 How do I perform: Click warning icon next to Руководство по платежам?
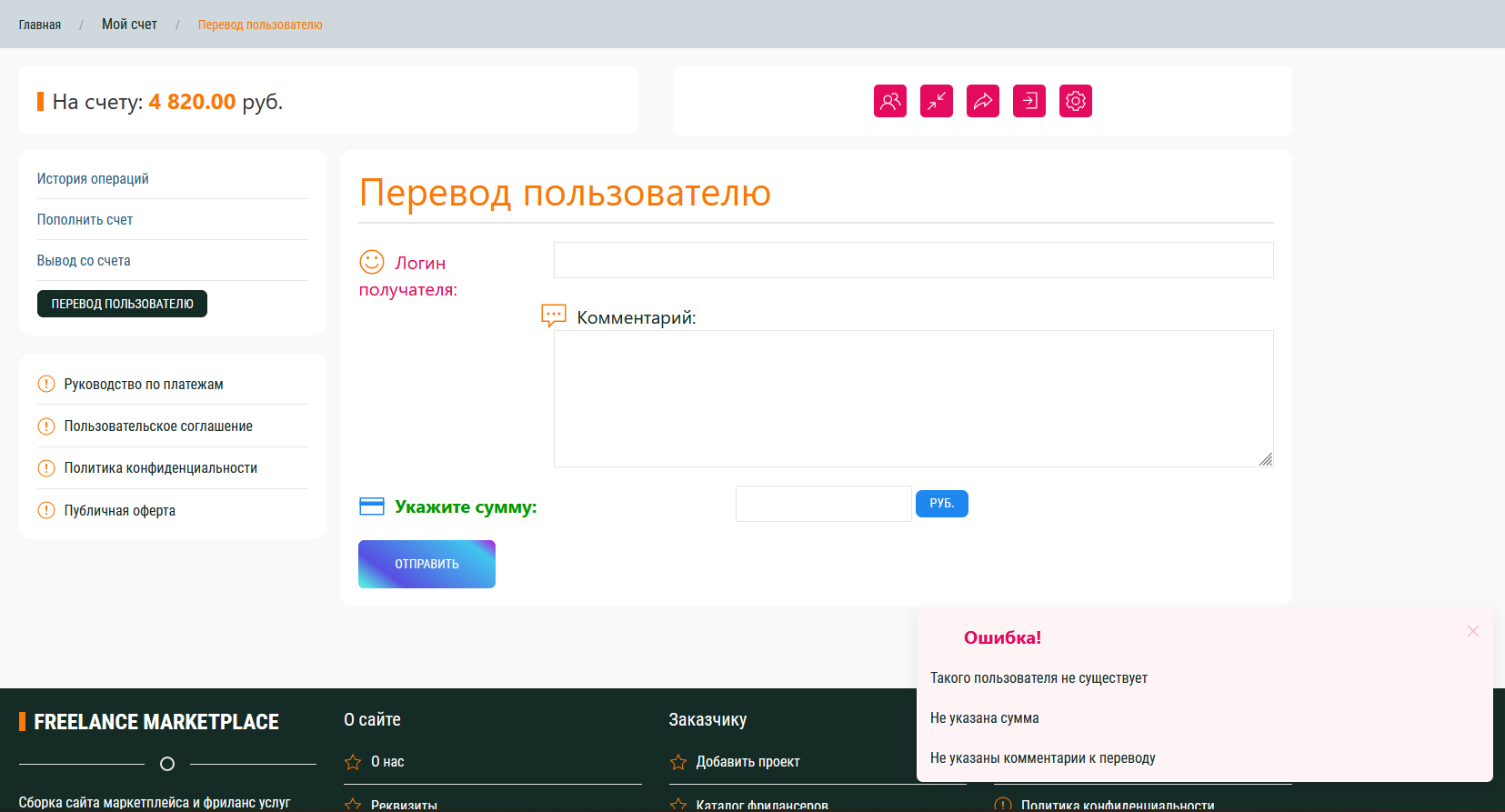(x=46, y=384)
